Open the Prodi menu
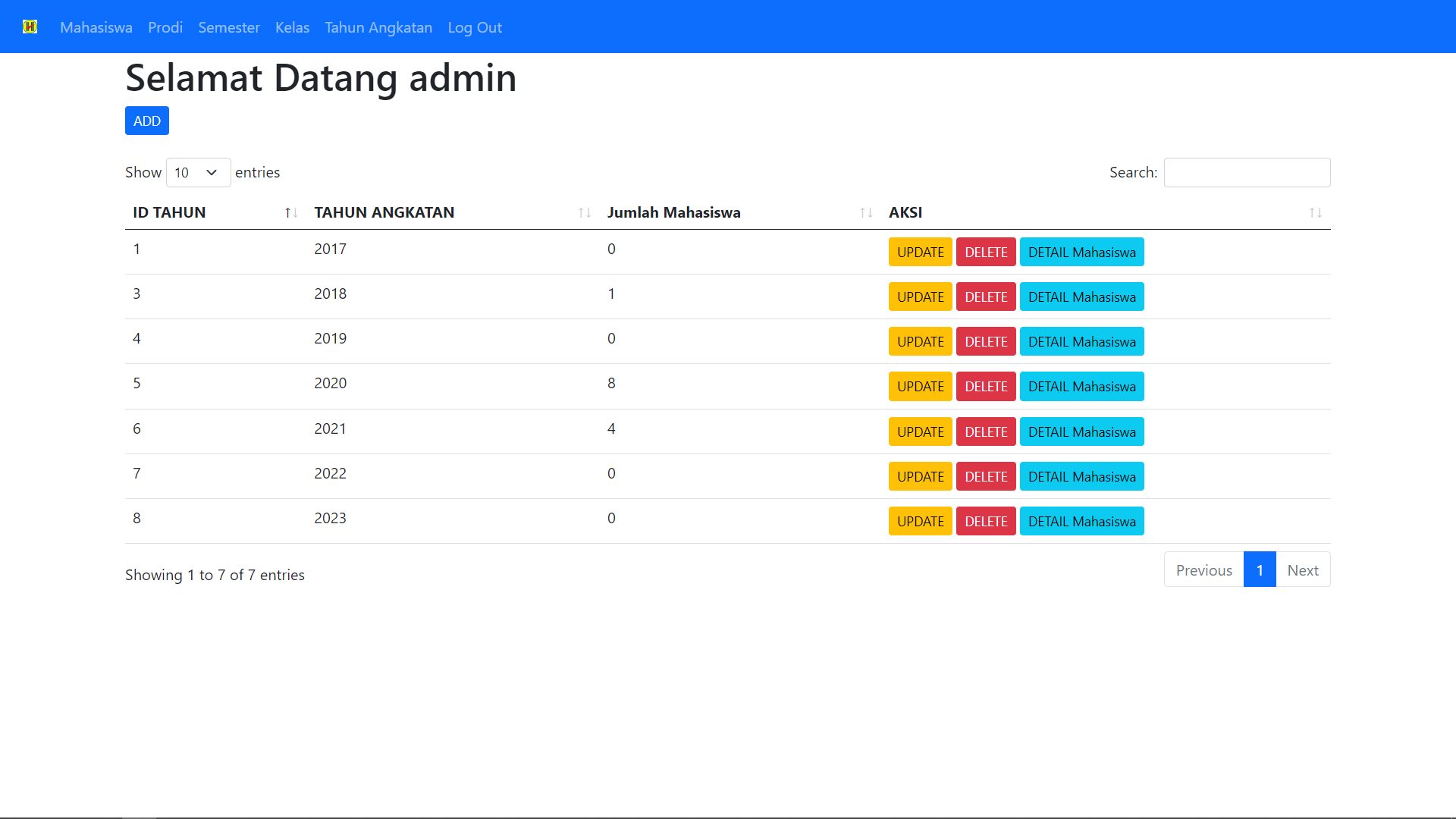Image resolution: width=1456 pixels, height=819 pixels. coord(165,27)
